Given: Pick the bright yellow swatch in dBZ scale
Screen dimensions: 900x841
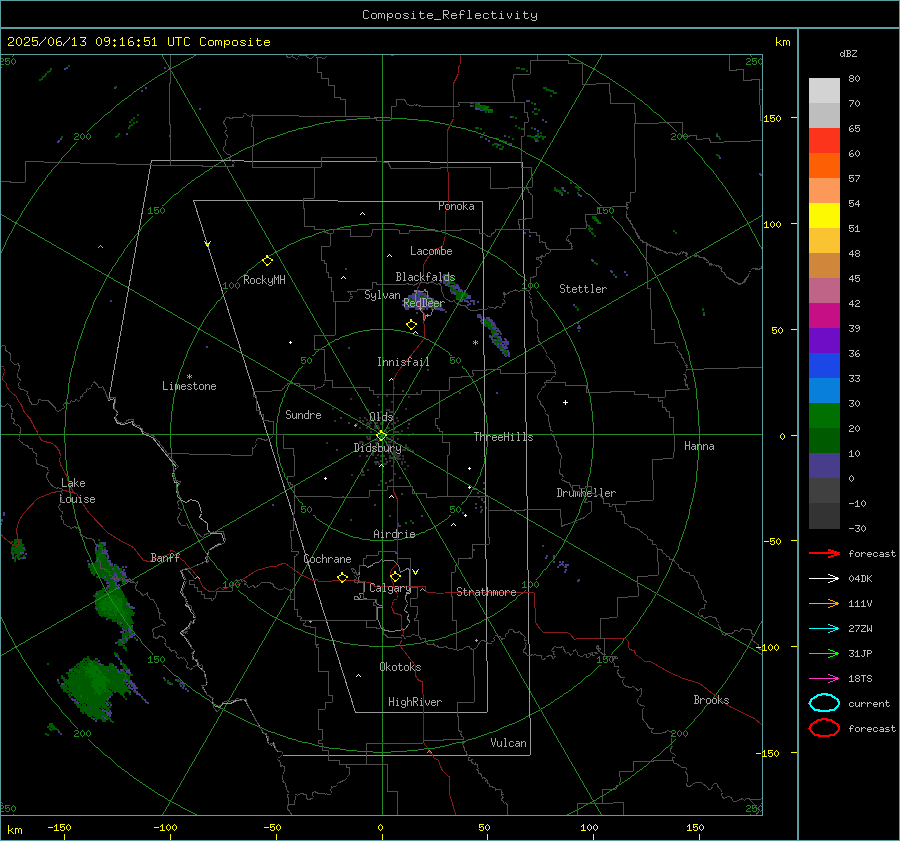Looking at the screenshot, I should click(x=824, y=215).
